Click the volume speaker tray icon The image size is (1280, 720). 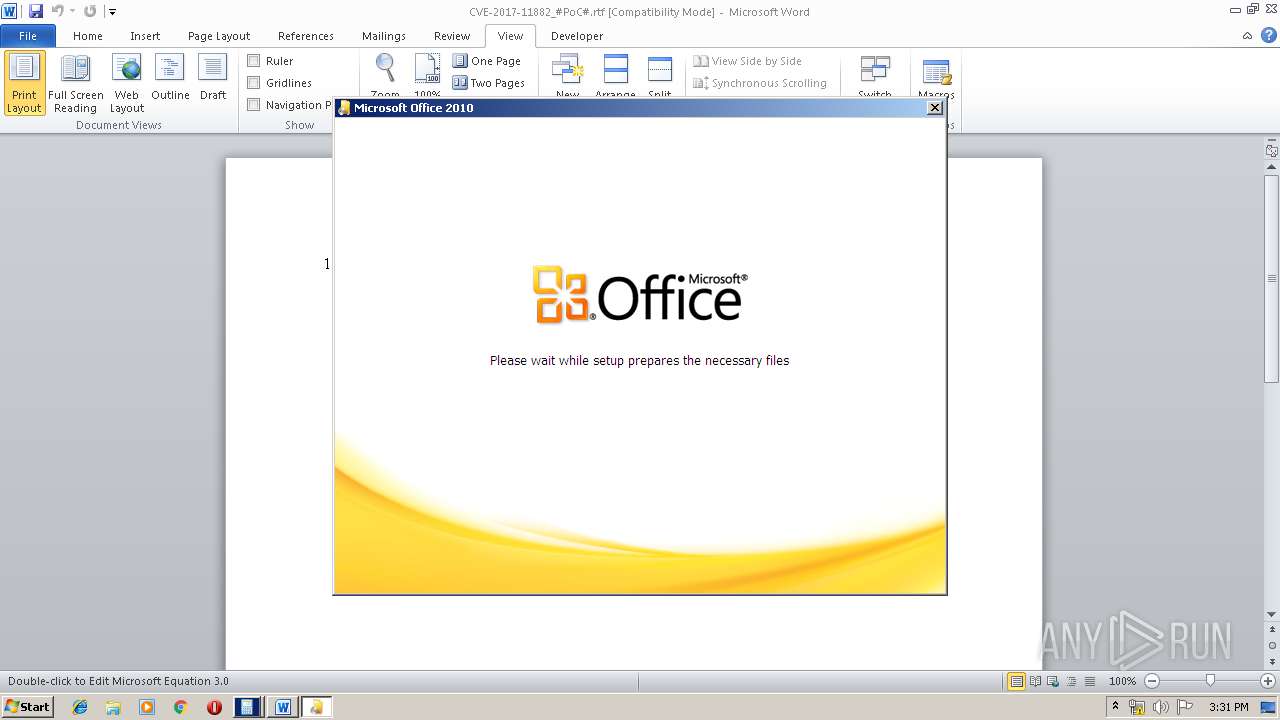click(1160, 707)
